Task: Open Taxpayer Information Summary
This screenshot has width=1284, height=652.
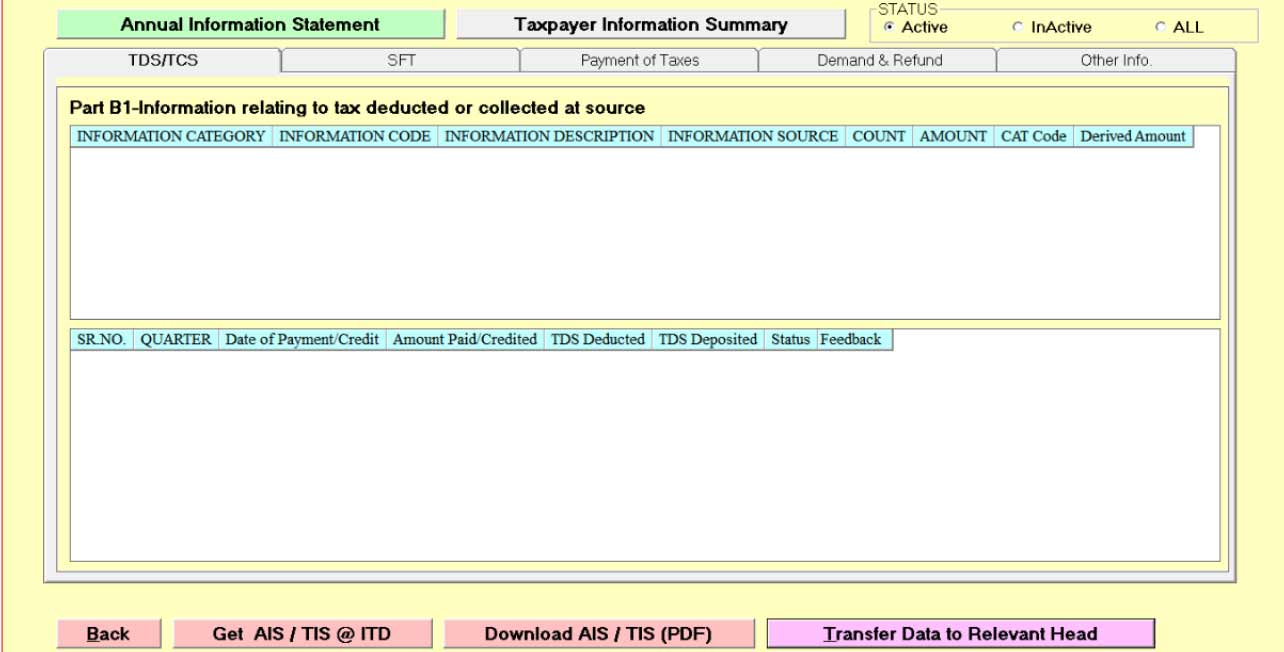Action: coord(650,25)
